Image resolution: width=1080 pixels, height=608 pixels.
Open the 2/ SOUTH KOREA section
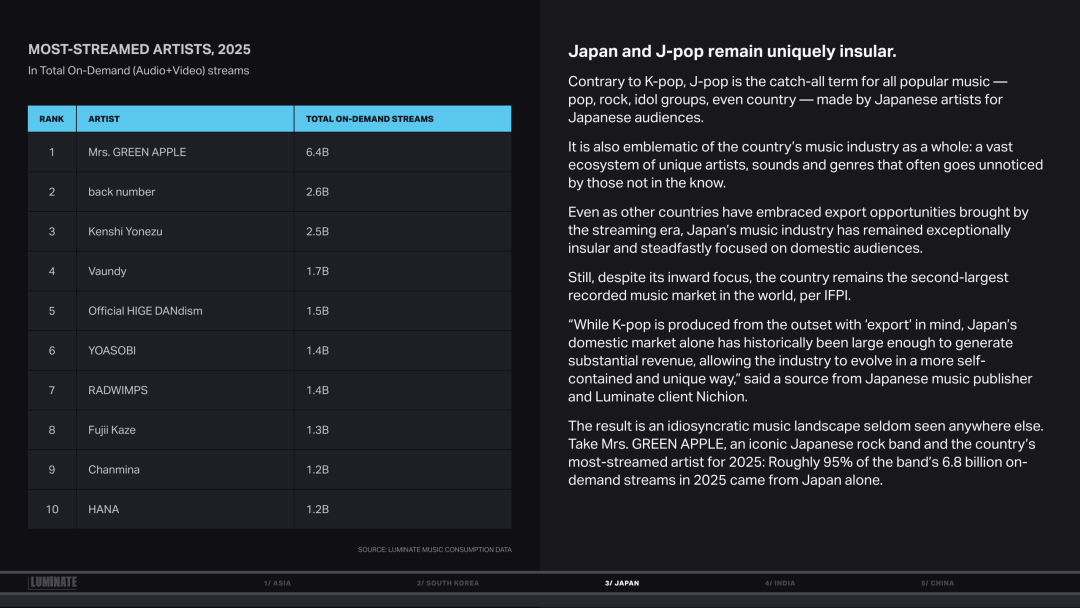tap(447, 583)
